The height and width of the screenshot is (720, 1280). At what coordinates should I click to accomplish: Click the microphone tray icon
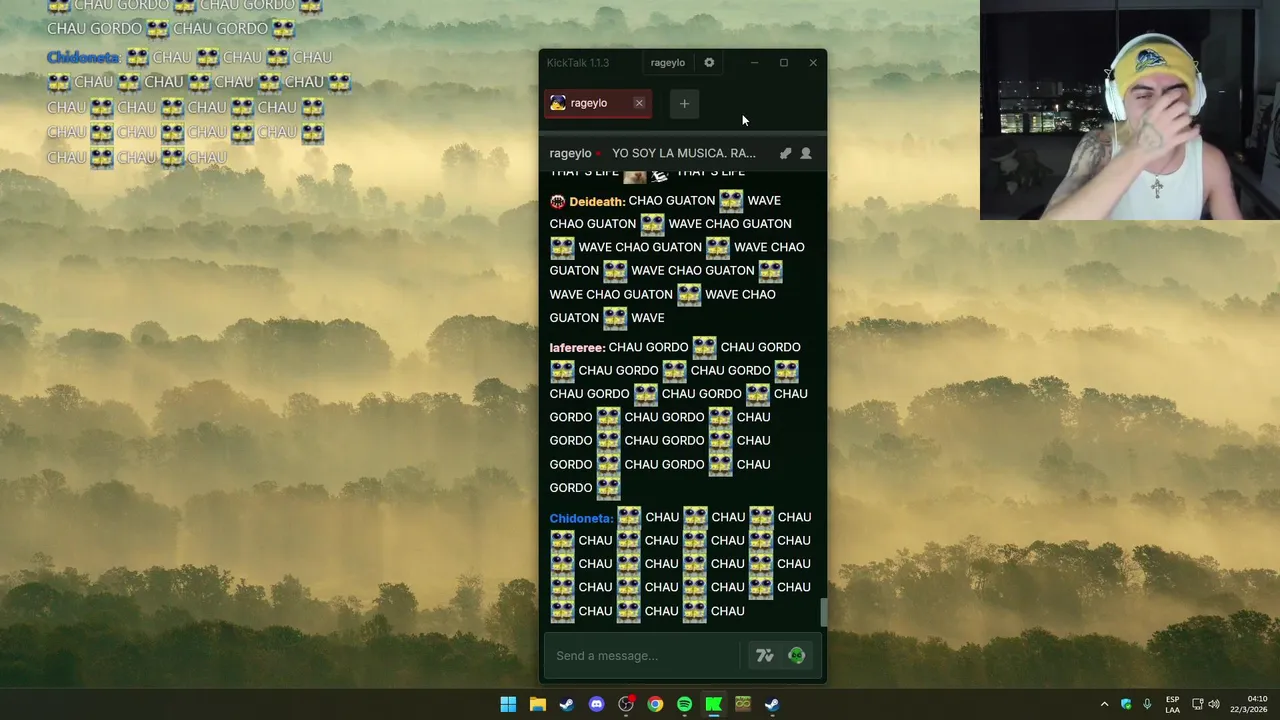(x=1147, y=704)
